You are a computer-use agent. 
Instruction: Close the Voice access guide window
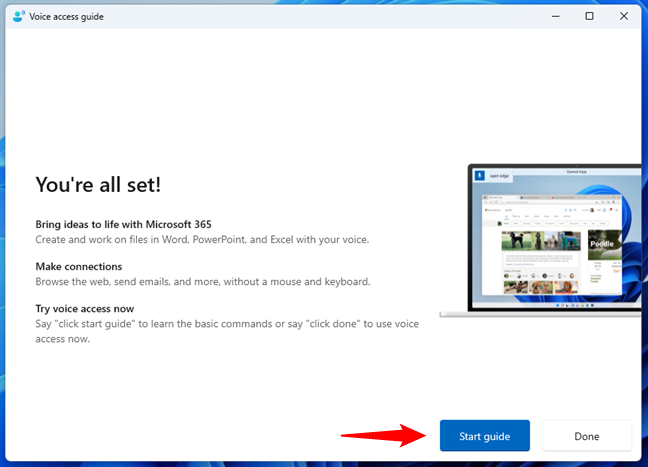pos(624,16)
